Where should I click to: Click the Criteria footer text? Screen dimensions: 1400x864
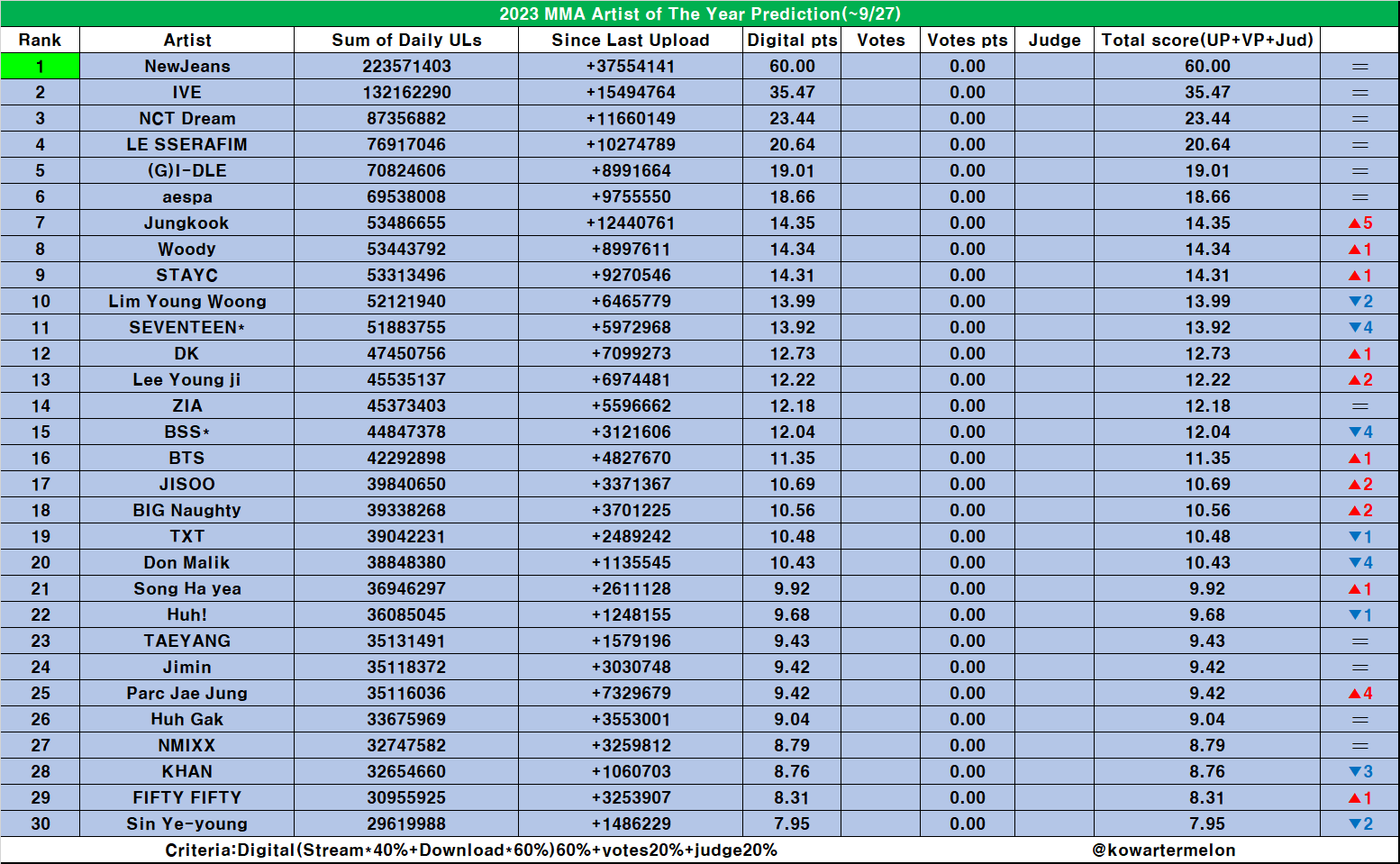[x=471, y=850]
